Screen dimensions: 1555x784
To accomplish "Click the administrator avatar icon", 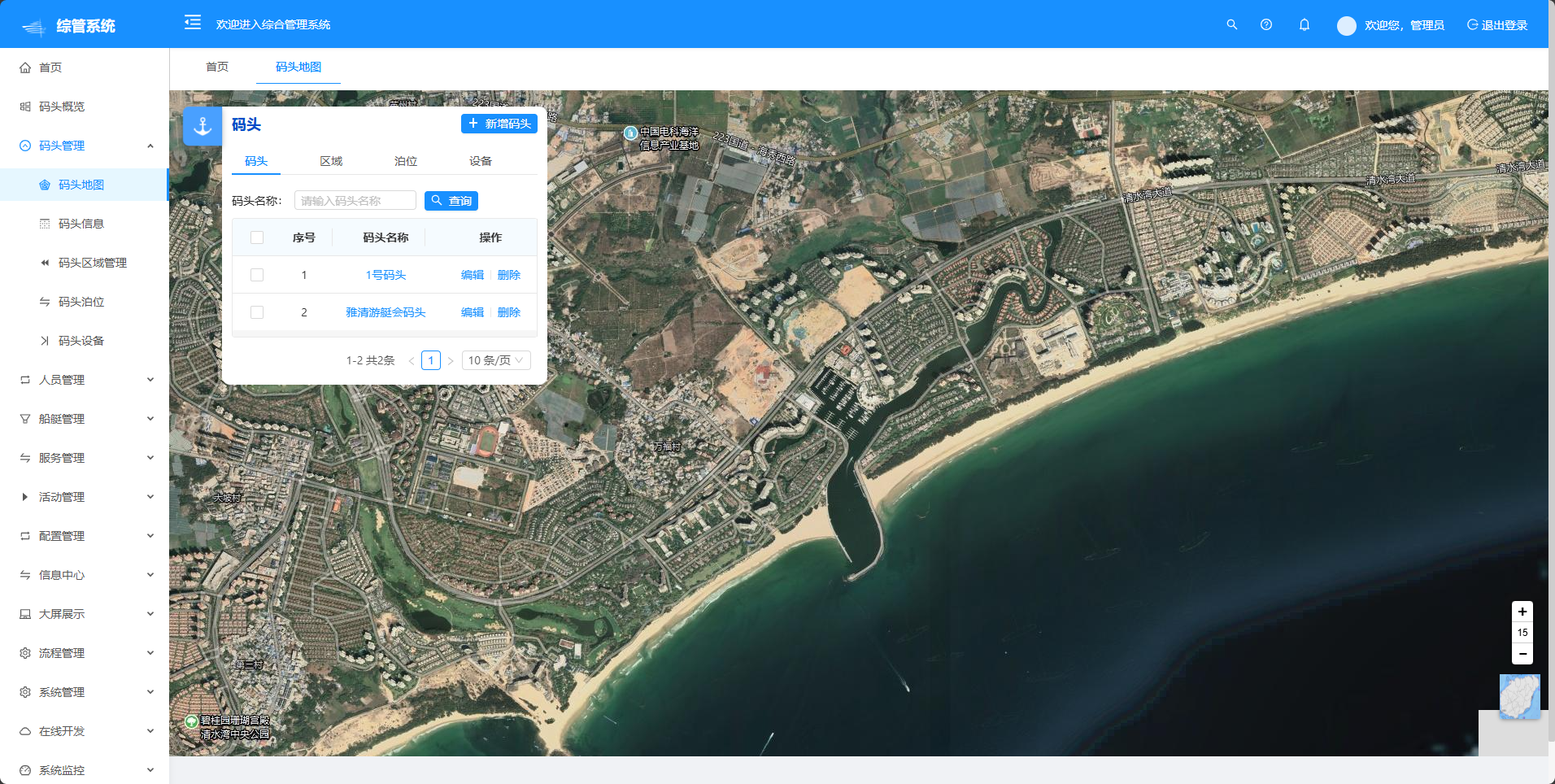I will 1346,25.
